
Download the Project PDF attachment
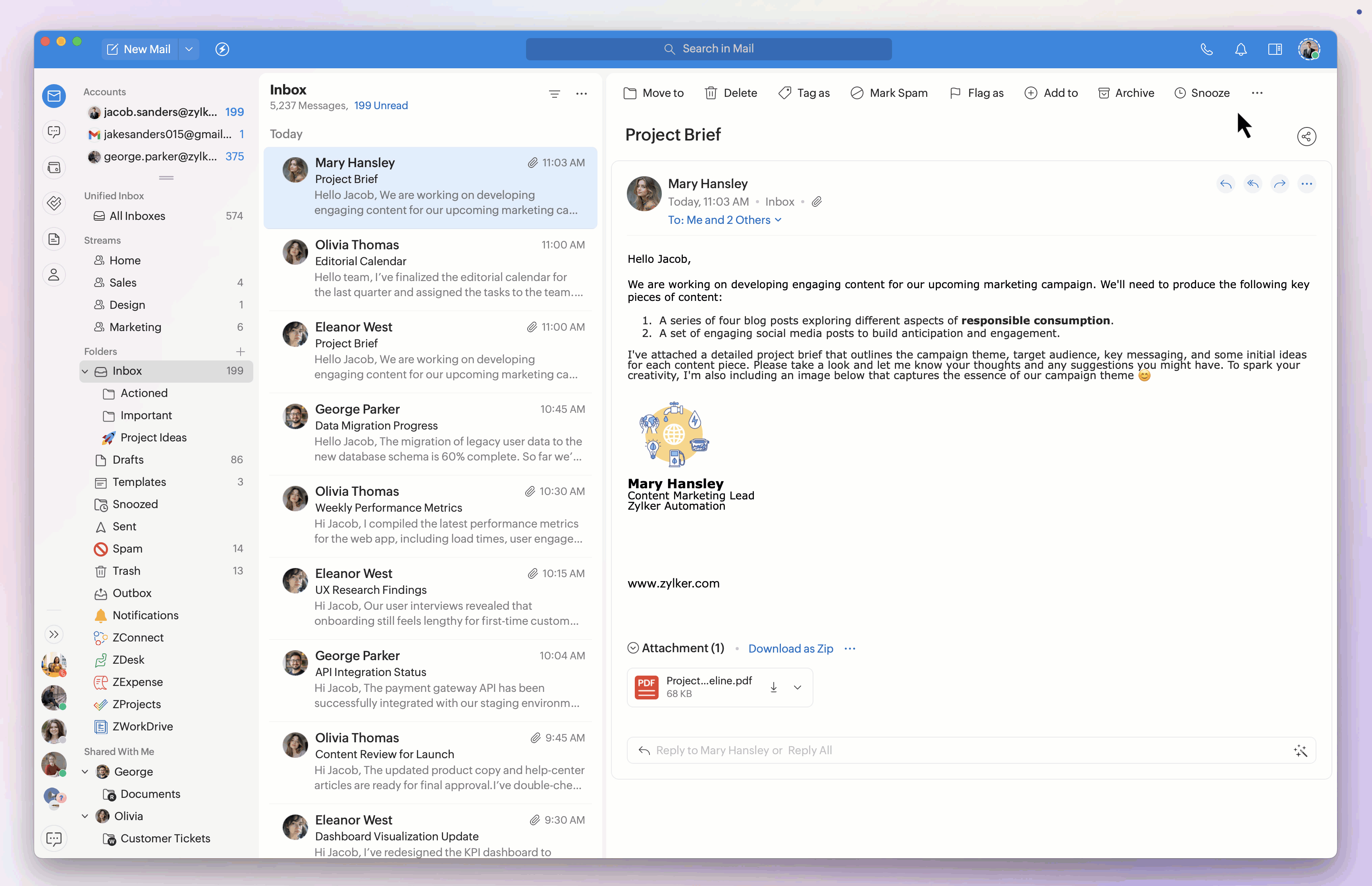click(774, 687)
